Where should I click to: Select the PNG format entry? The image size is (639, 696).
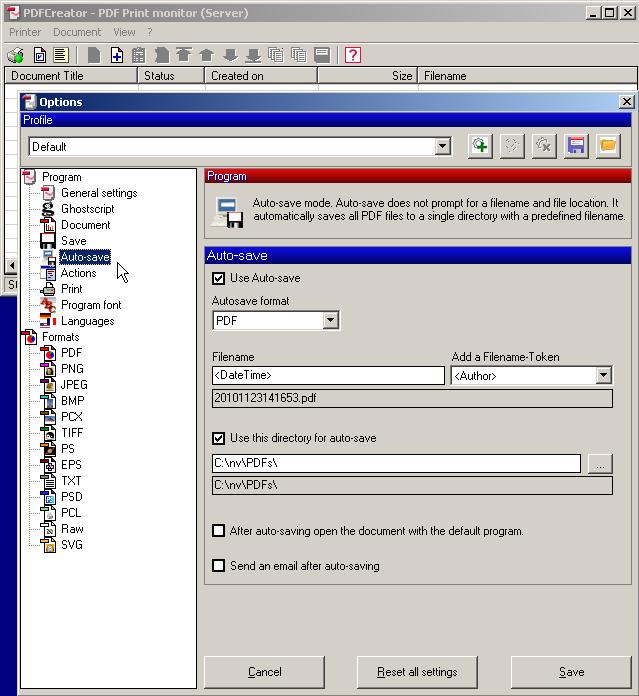point(72,369)
